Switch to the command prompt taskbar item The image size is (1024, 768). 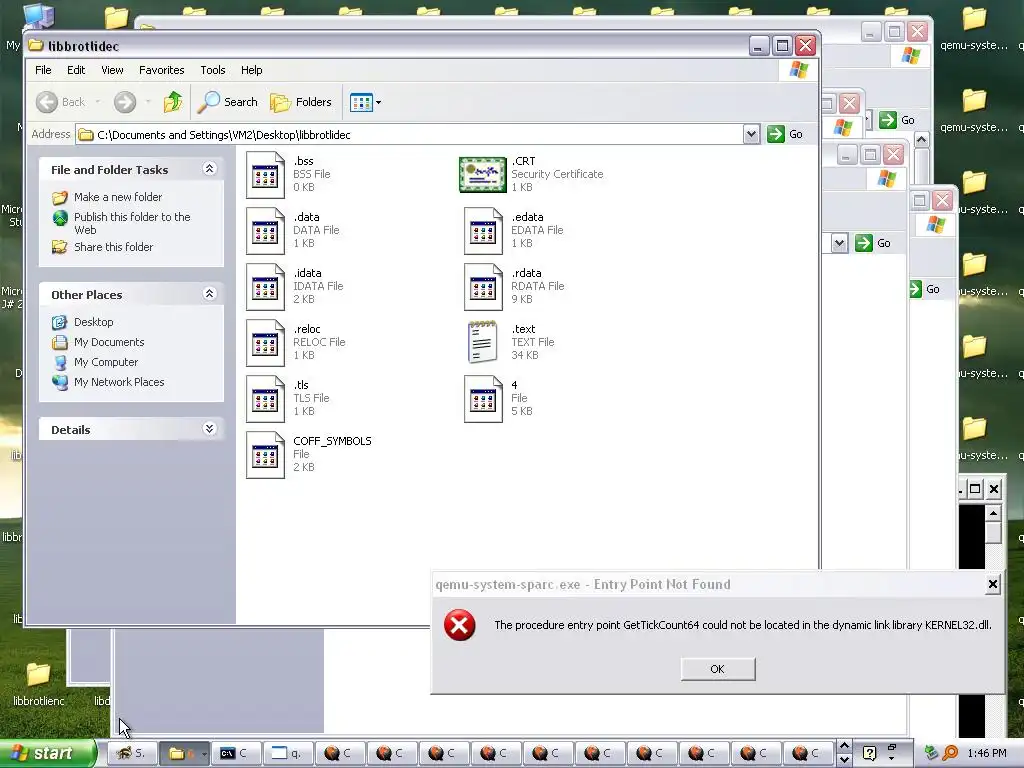238,753
